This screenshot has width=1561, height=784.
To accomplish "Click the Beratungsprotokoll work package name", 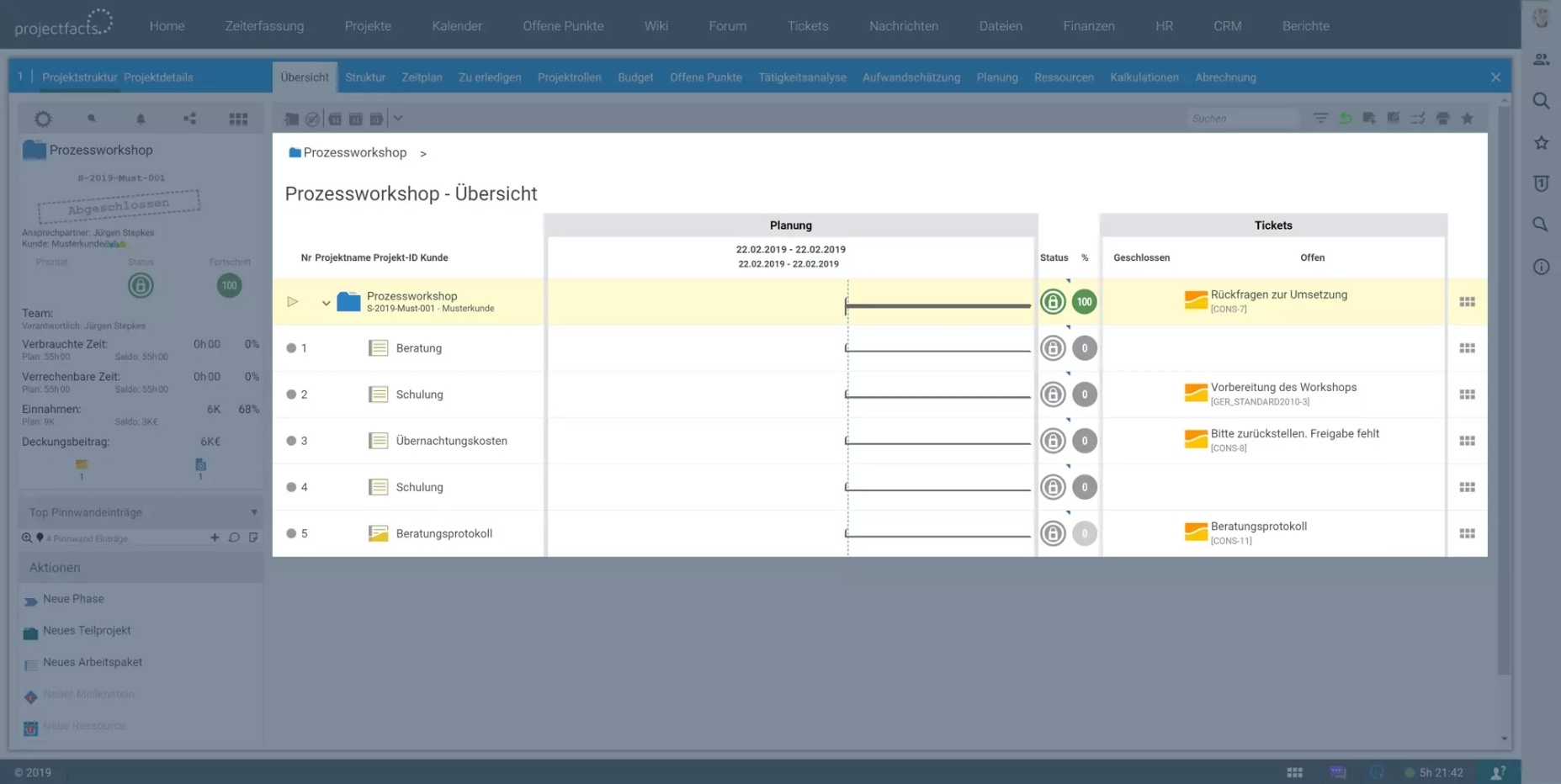I will (443, 533).
